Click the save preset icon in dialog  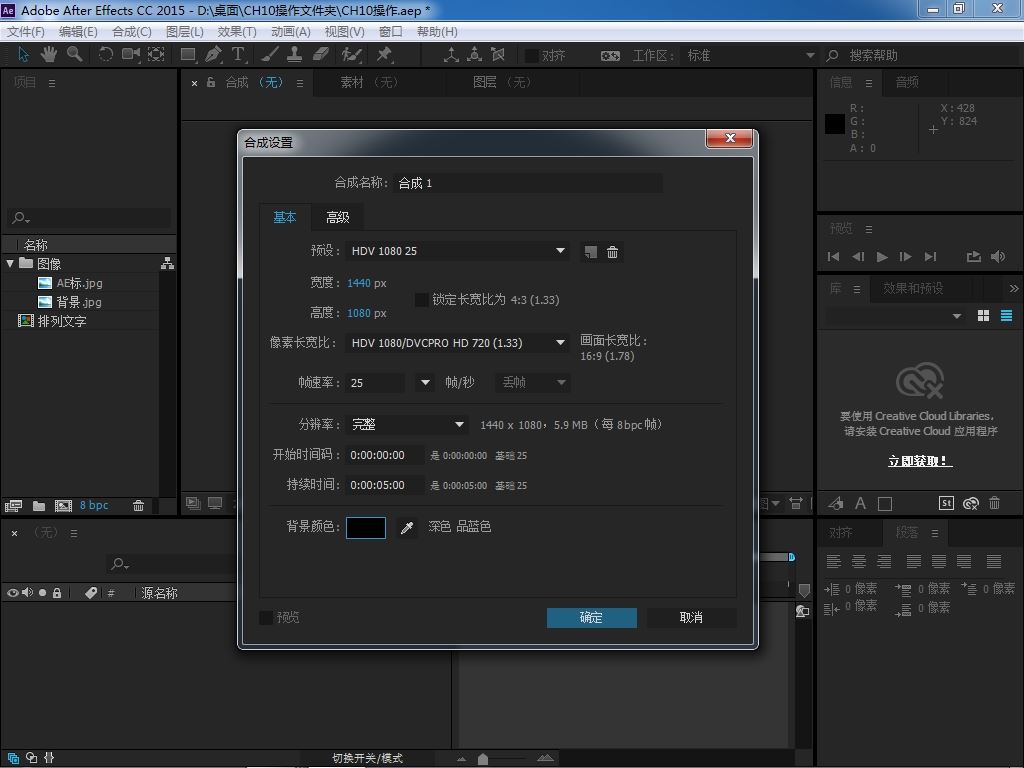pyautogui.click(x=590, y=252)
